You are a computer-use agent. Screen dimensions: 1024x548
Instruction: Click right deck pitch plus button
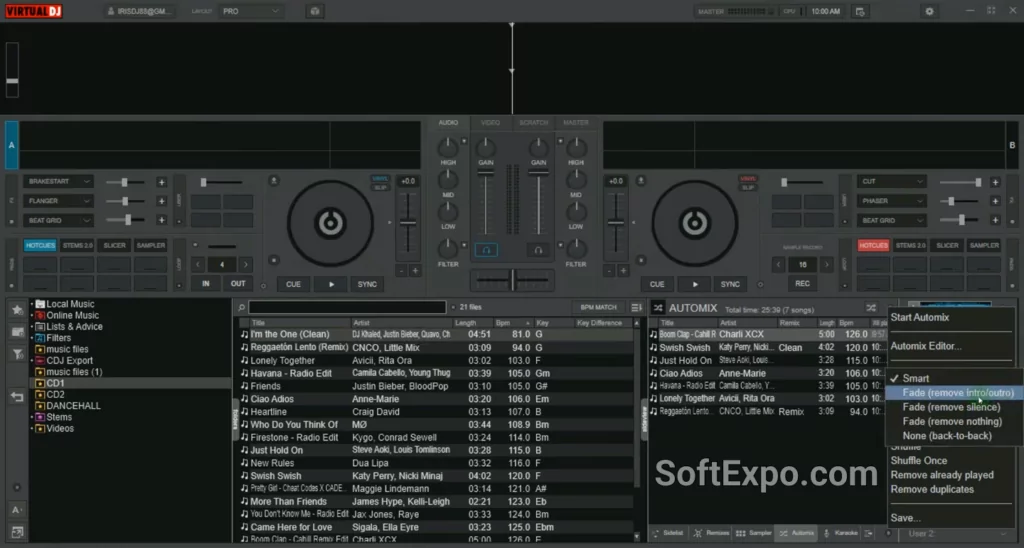(x=623, y=270)
